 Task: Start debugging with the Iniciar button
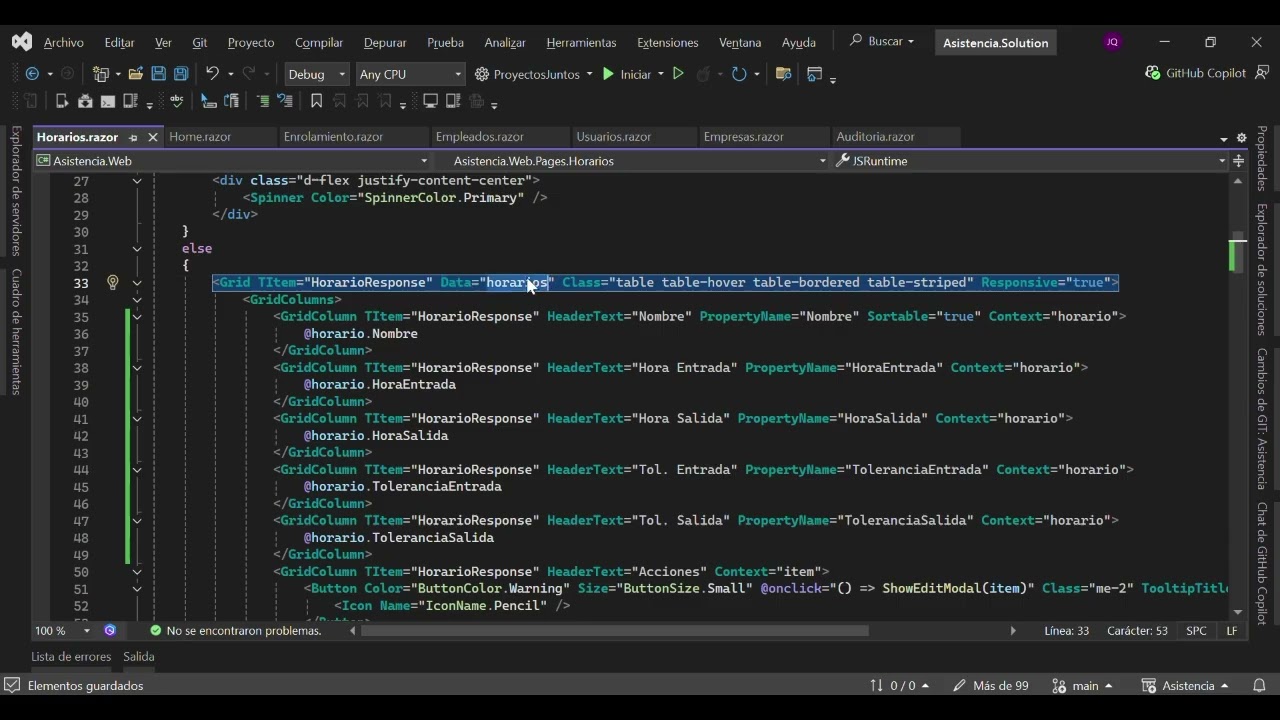626,74
